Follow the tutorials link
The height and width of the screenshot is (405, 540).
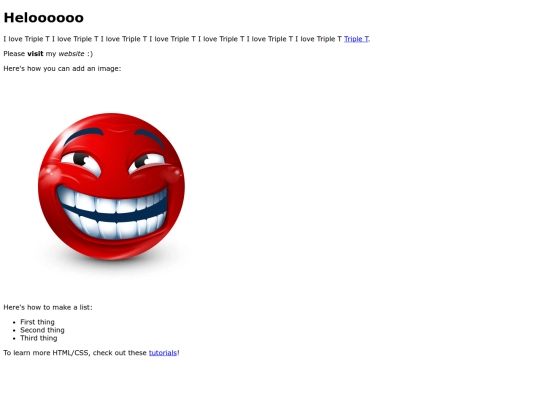pos(163,353)
